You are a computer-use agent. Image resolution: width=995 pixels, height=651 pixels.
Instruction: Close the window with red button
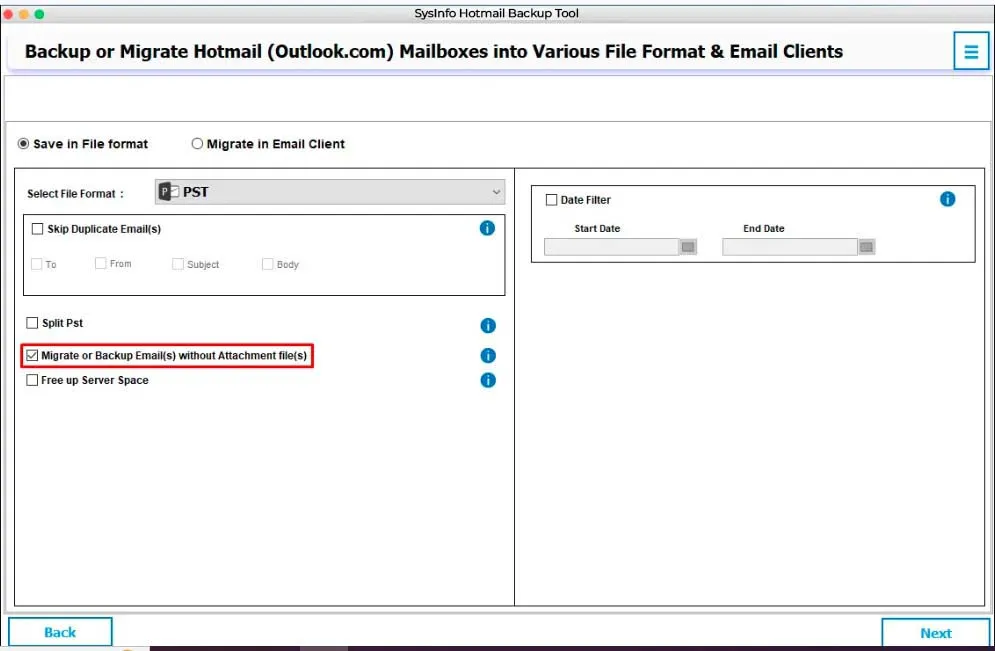(8, 13)
